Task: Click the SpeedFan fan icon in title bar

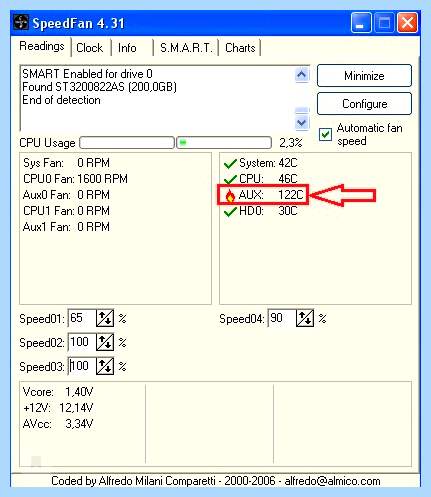Action: (21, 23)
